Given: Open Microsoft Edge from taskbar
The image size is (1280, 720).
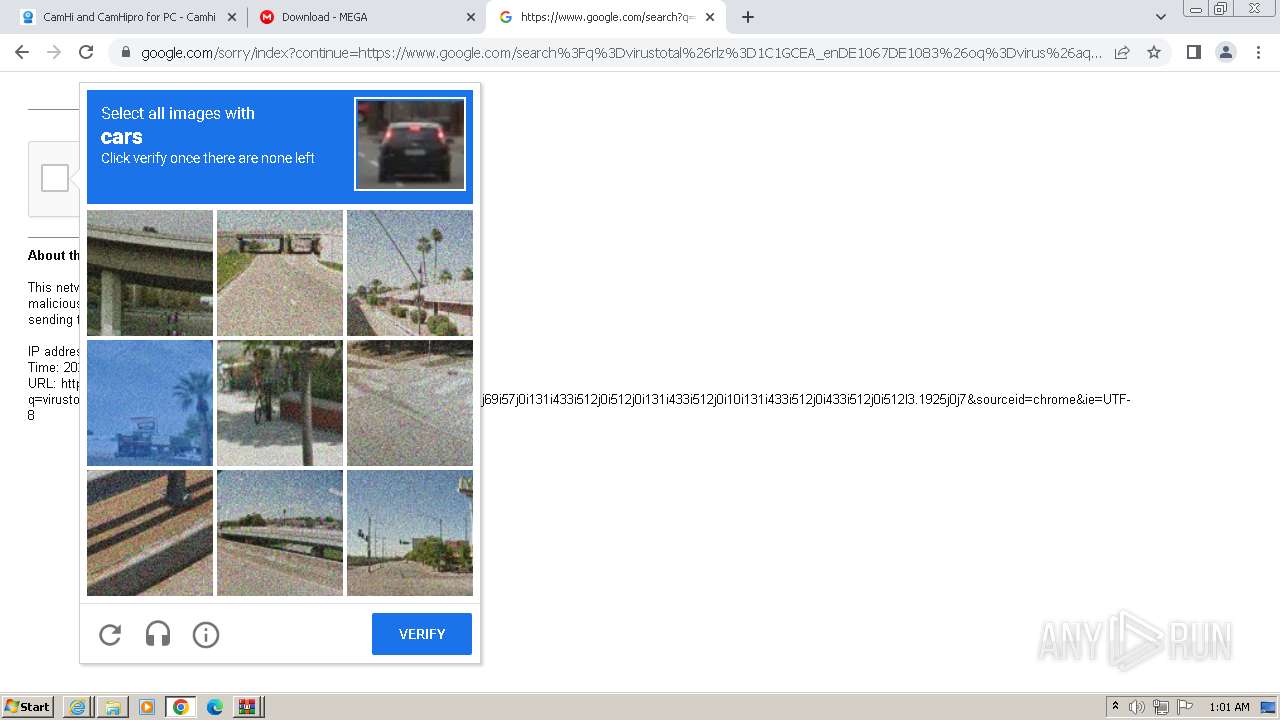Looking at the screenshot, I should coord(214,707).
